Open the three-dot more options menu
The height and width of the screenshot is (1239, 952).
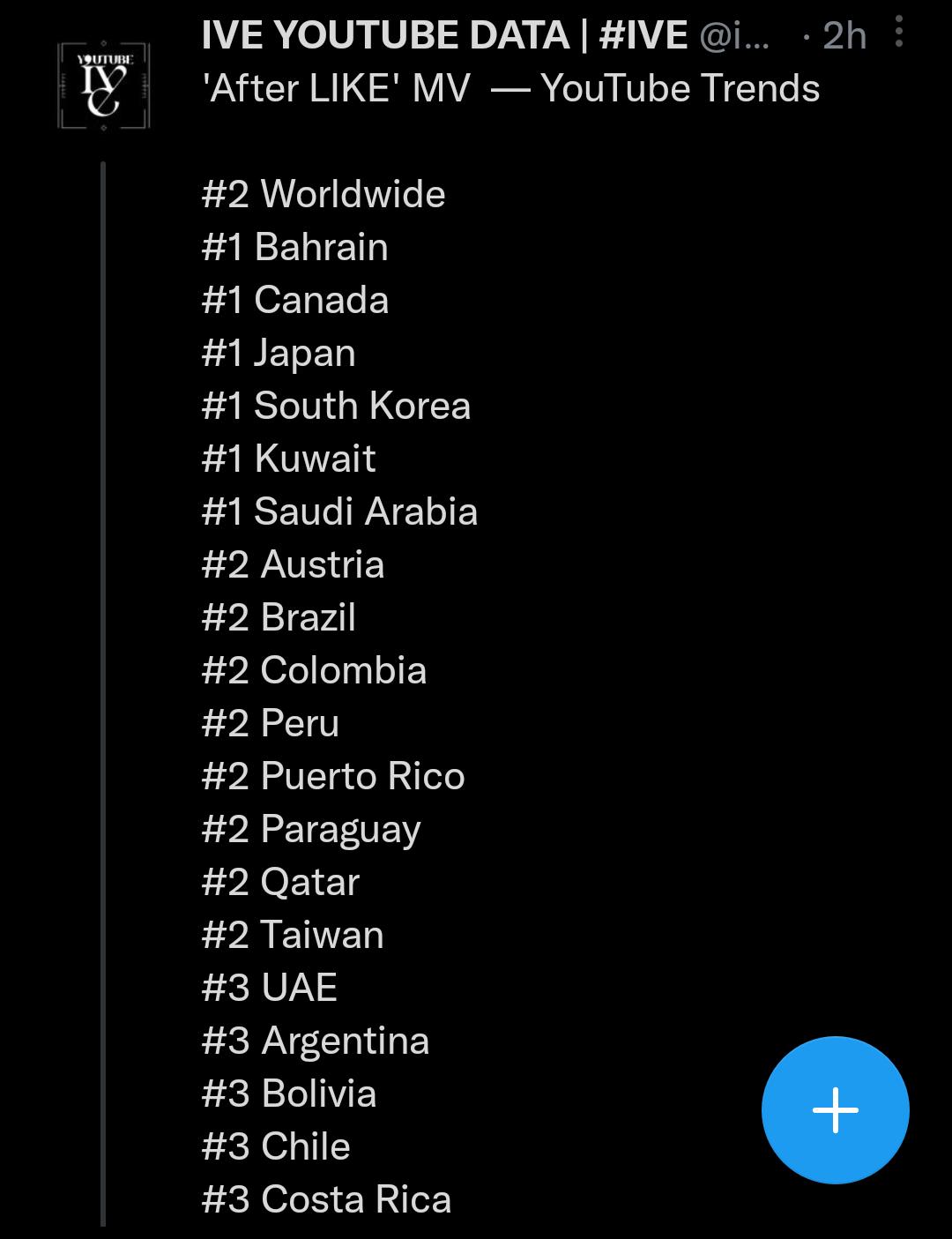[898, 34]
